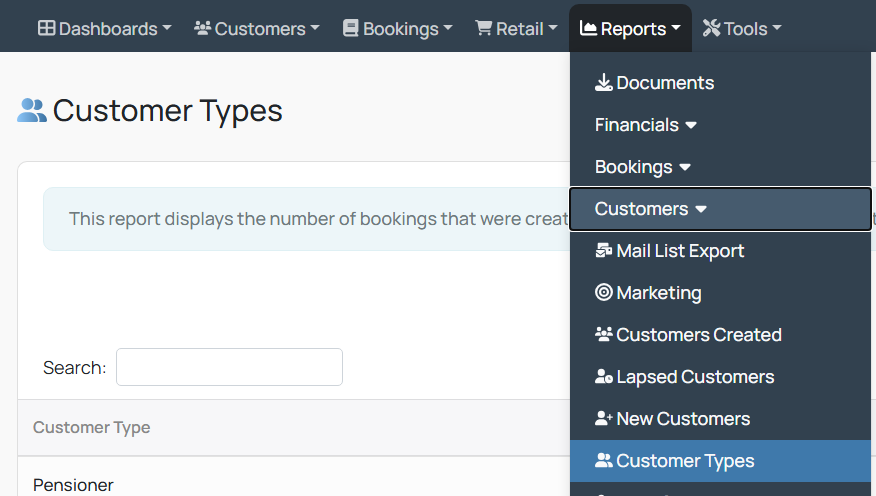The image size is (876, 496).
Task: Click the Documents download icon
Action: (x=603, y=83)
